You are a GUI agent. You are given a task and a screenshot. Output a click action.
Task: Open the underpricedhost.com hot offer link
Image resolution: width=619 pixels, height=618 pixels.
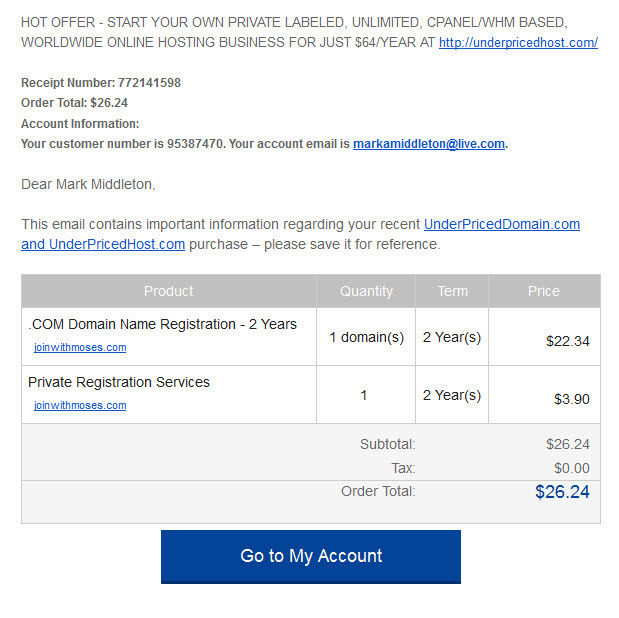pos(518,42)
